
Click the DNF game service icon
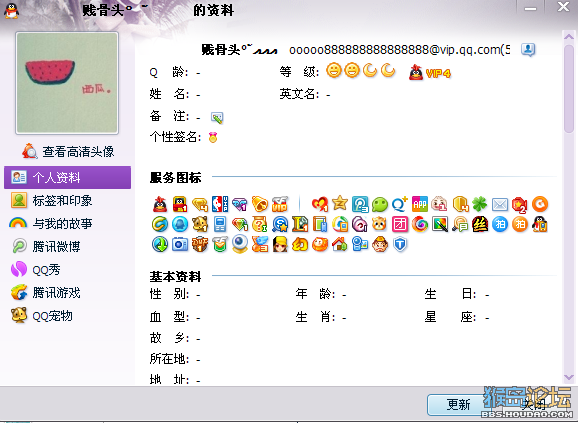pyautogui.click(x=200, y=244)
